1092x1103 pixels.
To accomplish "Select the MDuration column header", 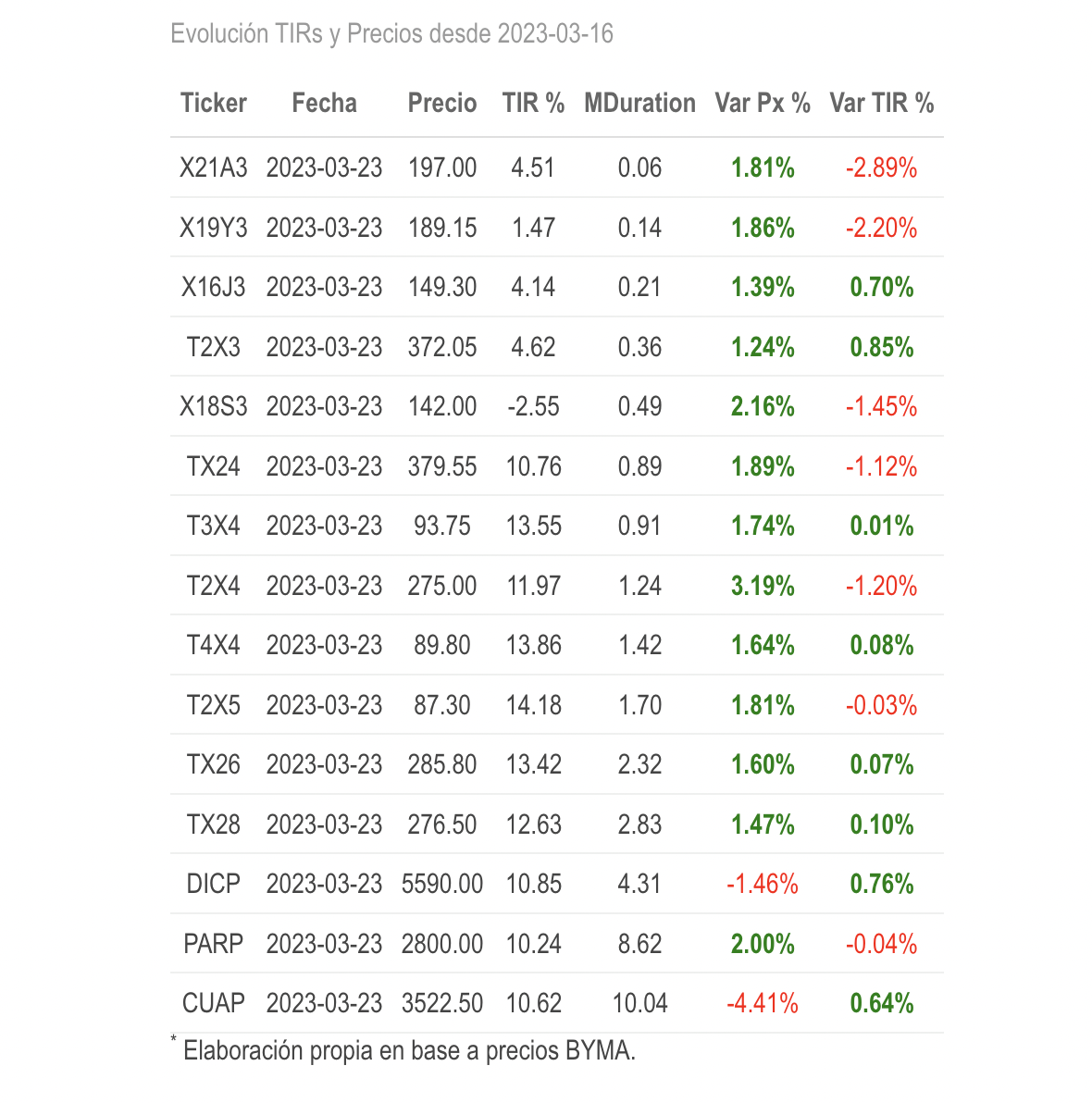I will click(639, 103).
